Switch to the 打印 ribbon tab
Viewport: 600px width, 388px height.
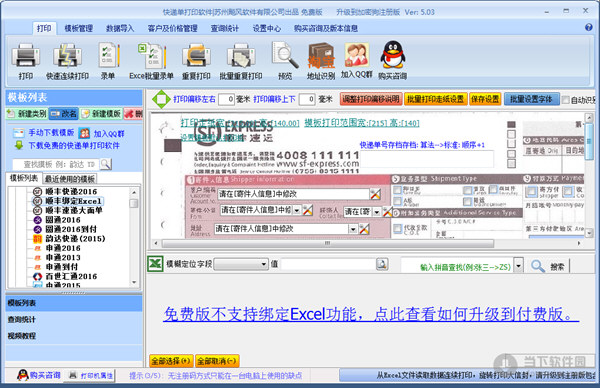[44, 28]
